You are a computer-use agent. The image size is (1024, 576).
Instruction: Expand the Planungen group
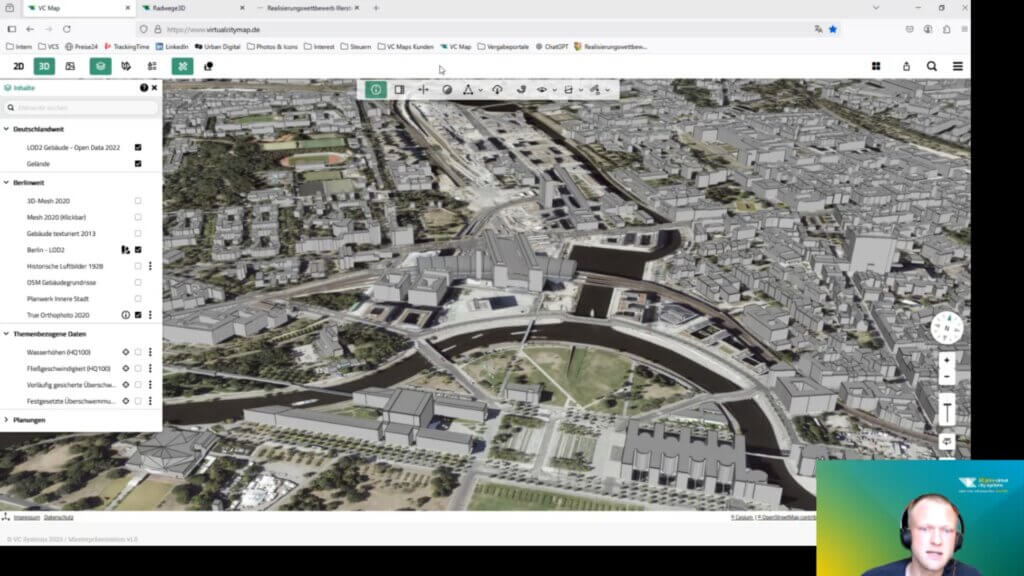coord(7,420)
